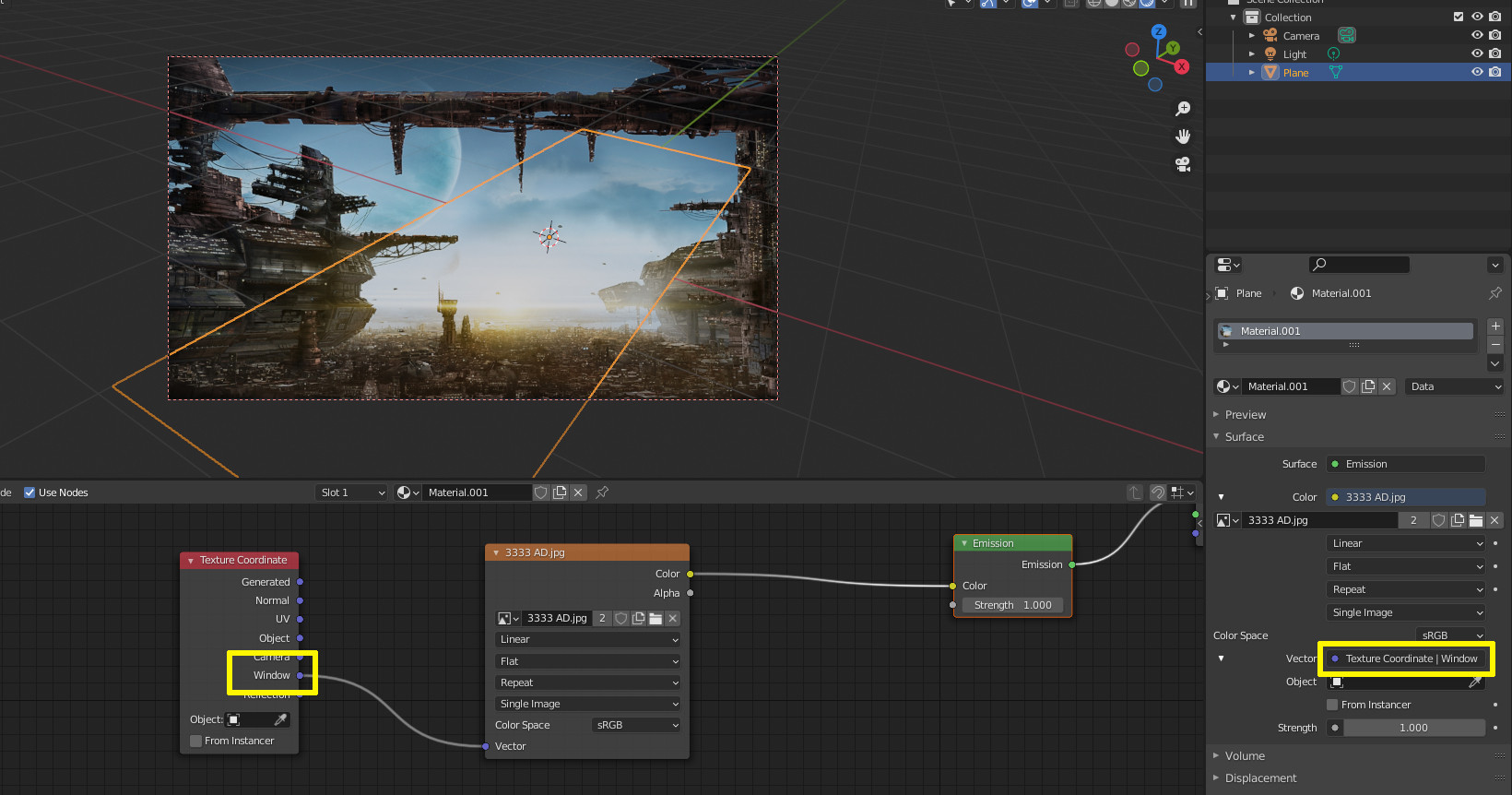
Task: Click the Surface Emission shader button
Action: tap(1405, 464)
